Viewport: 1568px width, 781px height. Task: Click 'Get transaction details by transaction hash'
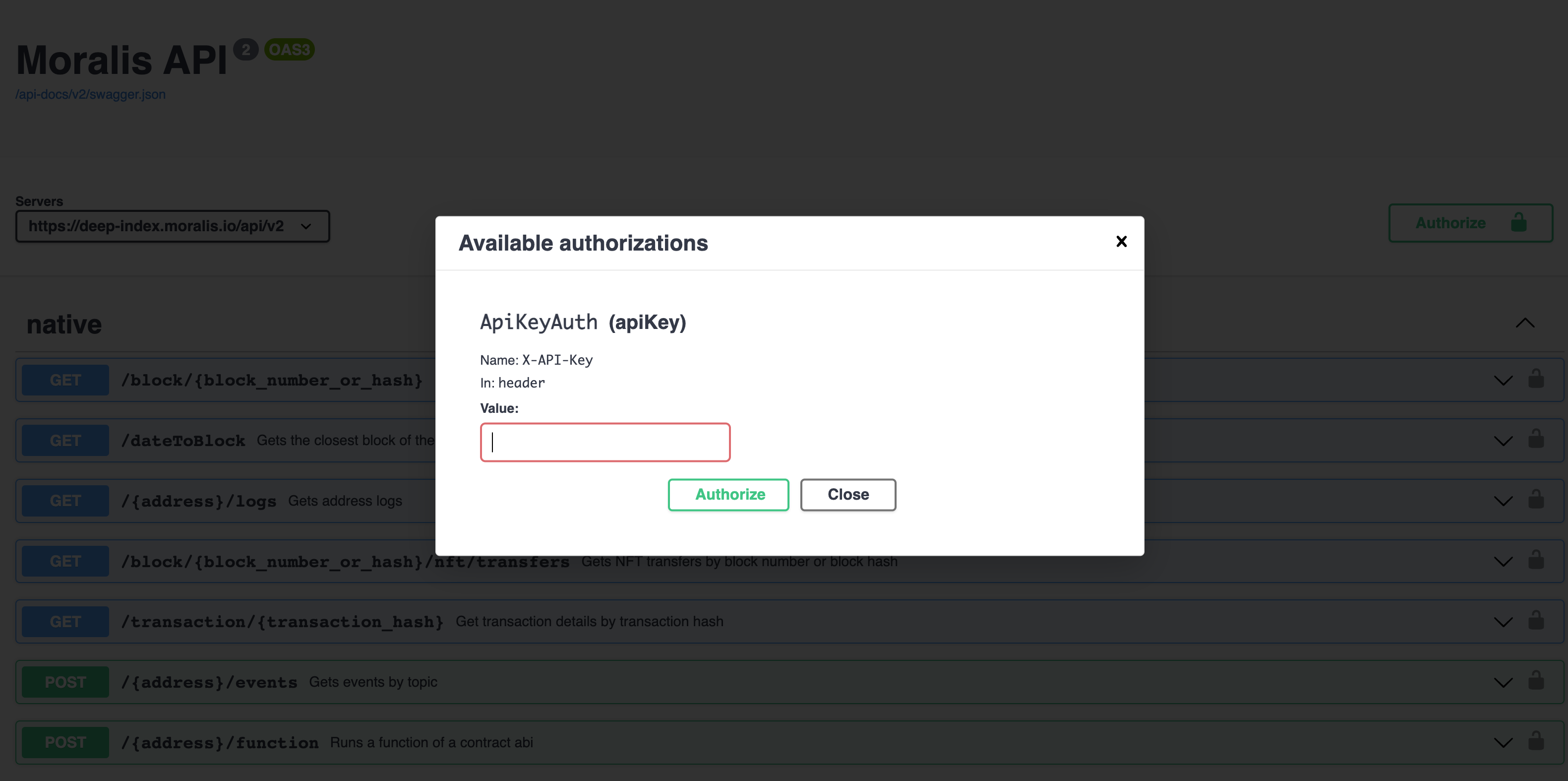(x=589, y=621)
